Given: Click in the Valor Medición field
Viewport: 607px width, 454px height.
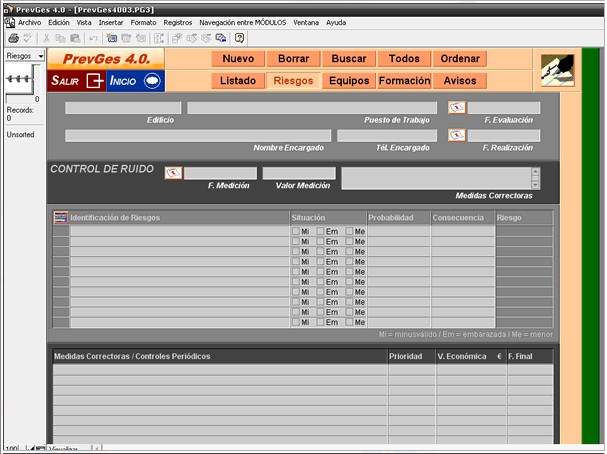Looking at the screenshot, I should pos(299,173).
